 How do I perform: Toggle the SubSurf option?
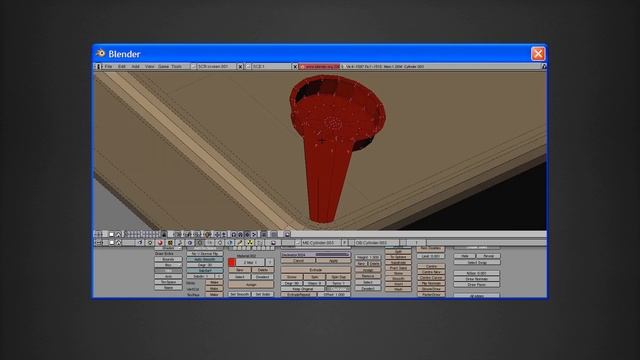click(205, 271)
